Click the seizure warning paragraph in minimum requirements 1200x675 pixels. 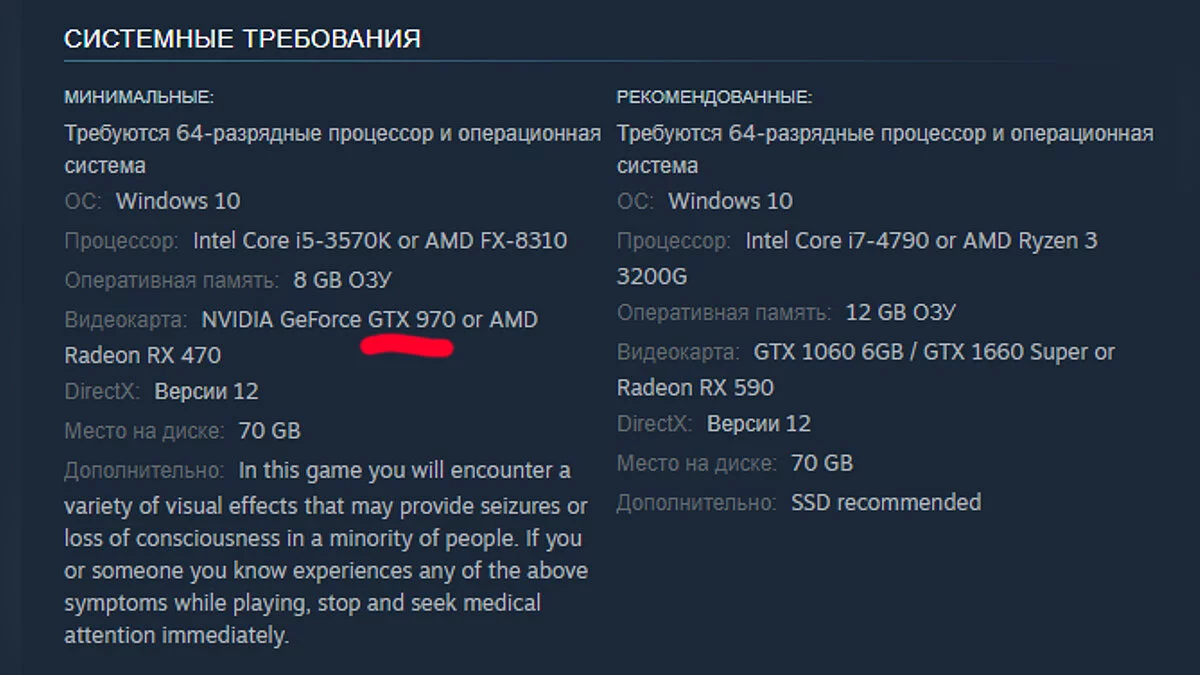[325, 553]
